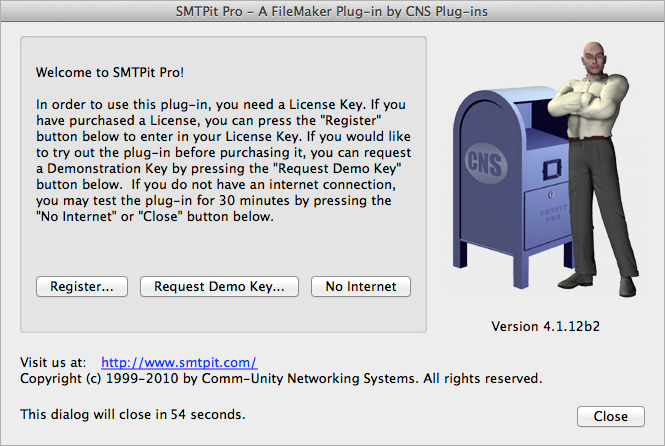Click the copyright notice text

coord(281,379)
